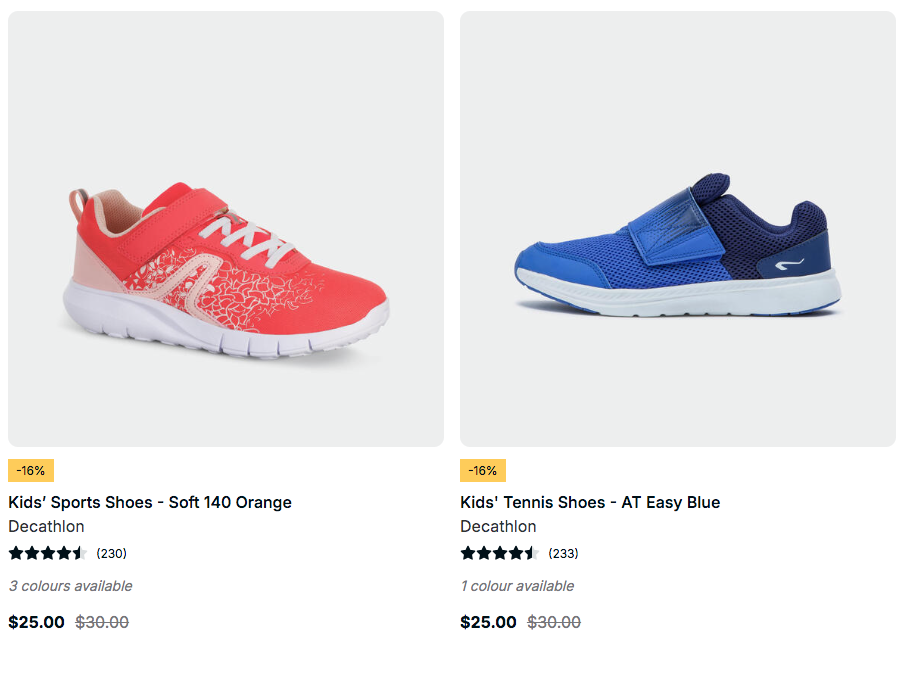Open the (233) reviews count
The width and height of the screenshot is (904, 678).
[x=563, y=553]
